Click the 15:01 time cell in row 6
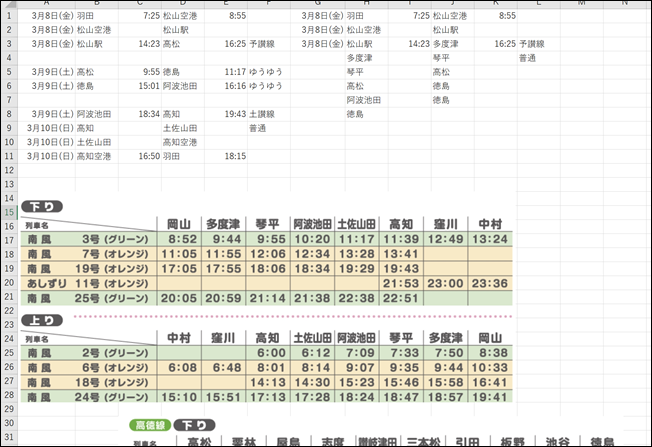 click(x=140, y=86)
